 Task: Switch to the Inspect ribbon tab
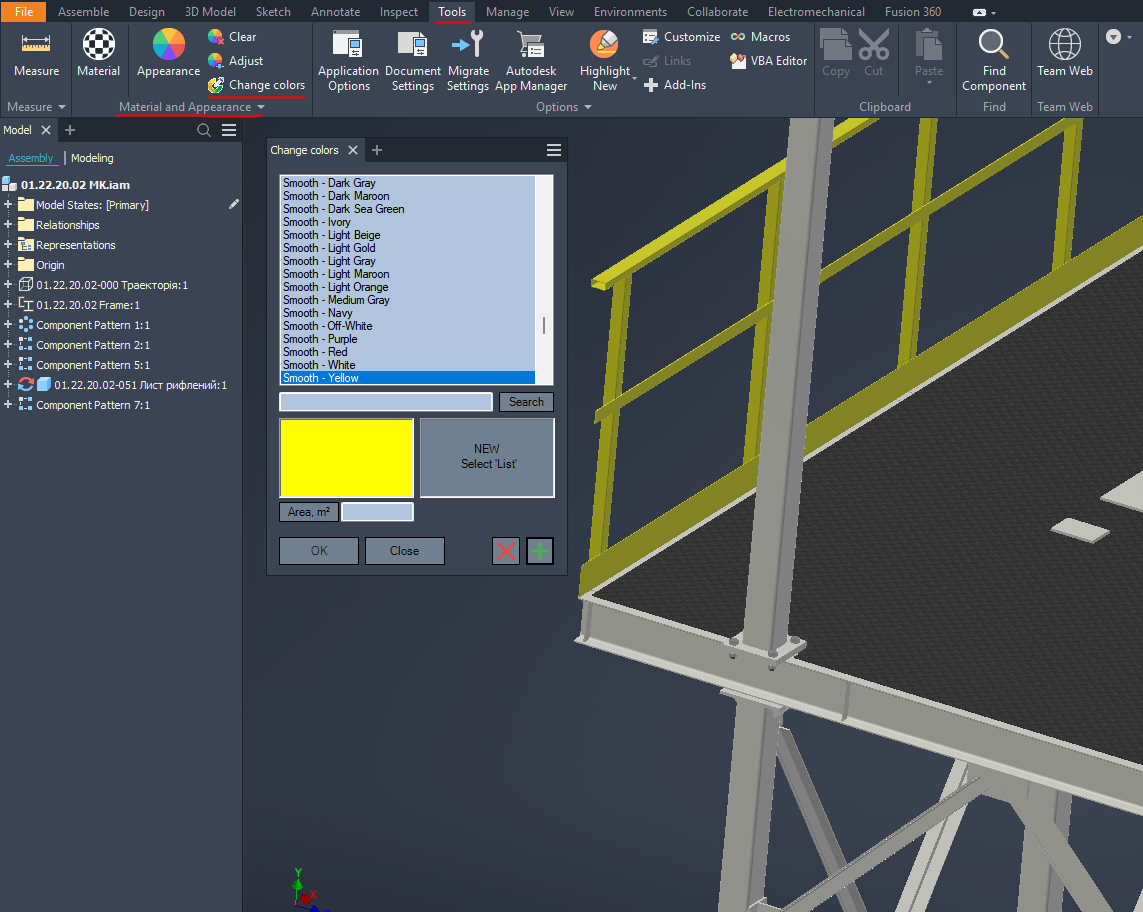point(399,12)
